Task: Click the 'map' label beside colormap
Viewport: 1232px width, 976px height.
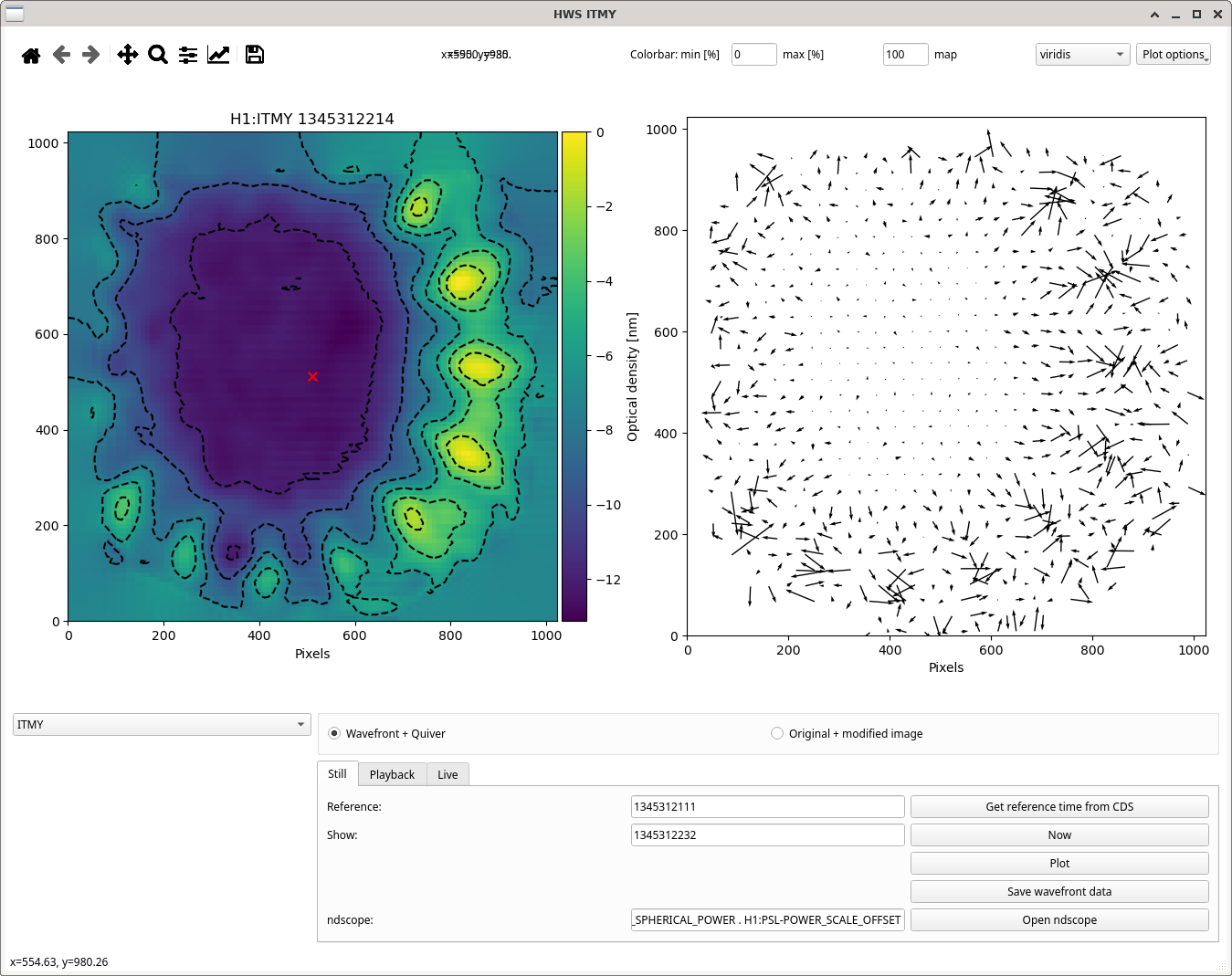Action: [945, 55]
